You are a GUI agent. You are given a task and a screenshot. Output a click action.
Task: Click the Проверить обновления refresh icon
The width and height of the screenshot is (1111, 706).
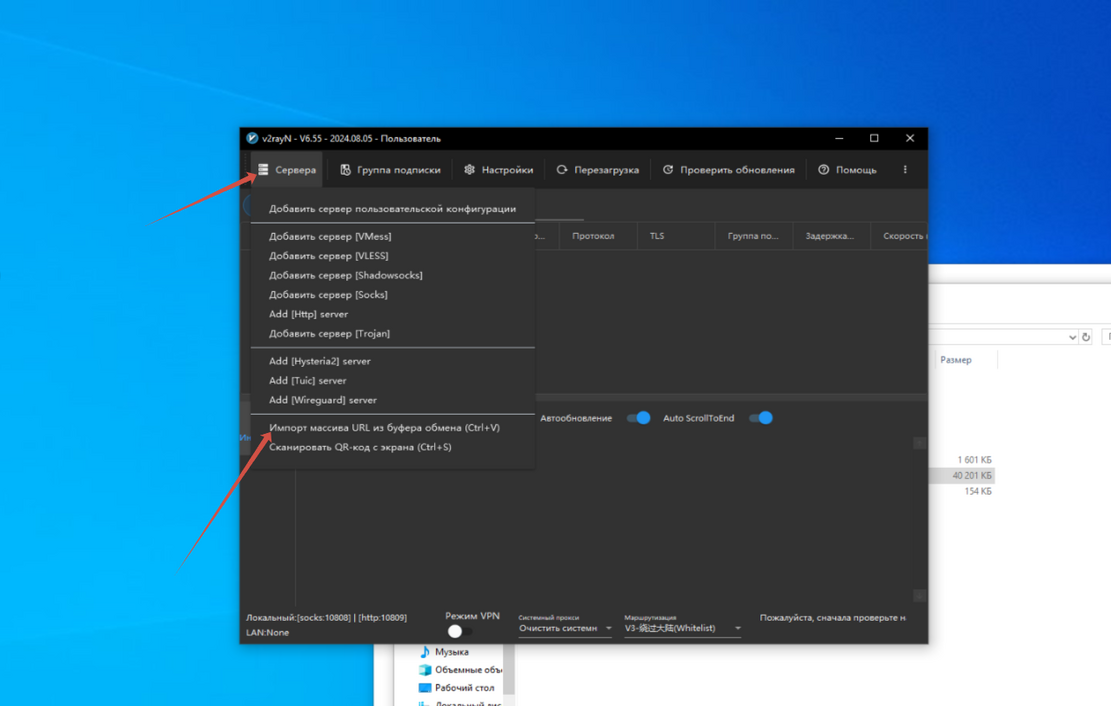(668, 170)
